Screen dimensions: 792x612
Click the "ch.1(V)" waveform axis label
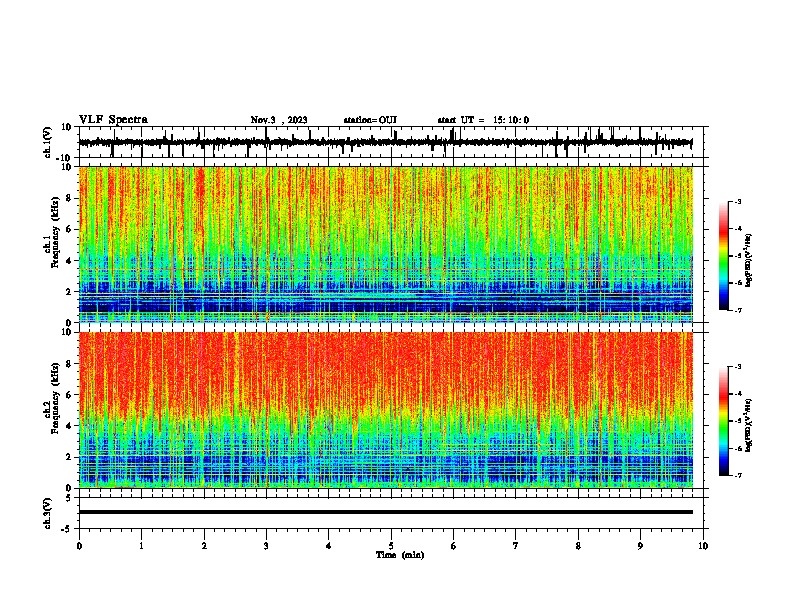tap(47, 142)
